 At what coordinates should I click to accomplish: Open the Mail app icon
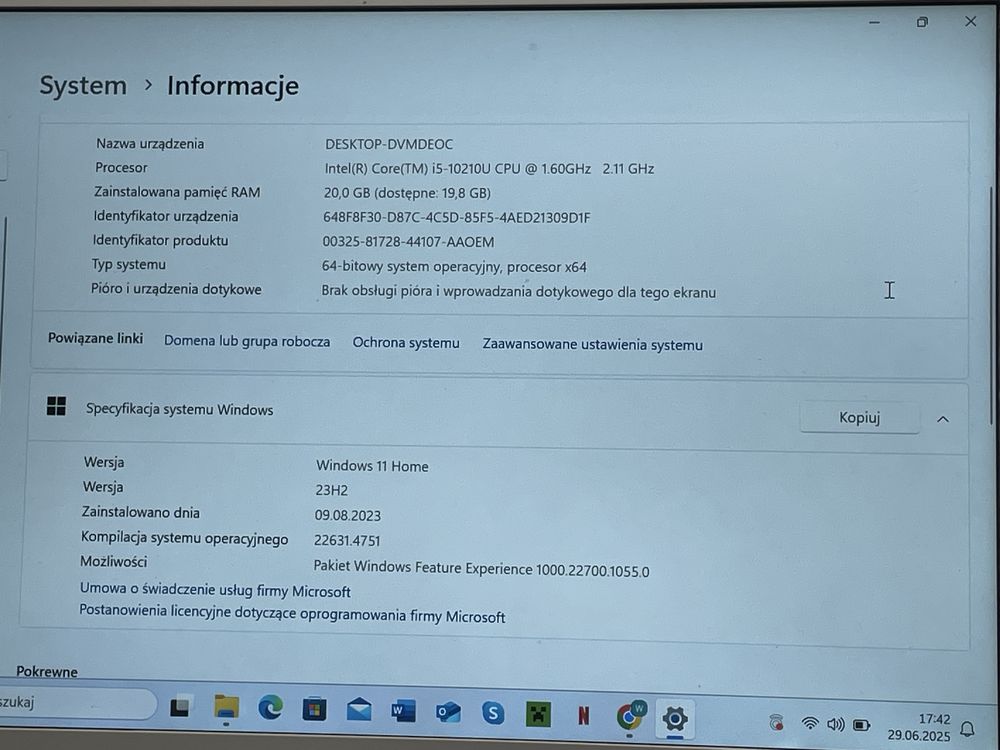[x=359, y=710]
